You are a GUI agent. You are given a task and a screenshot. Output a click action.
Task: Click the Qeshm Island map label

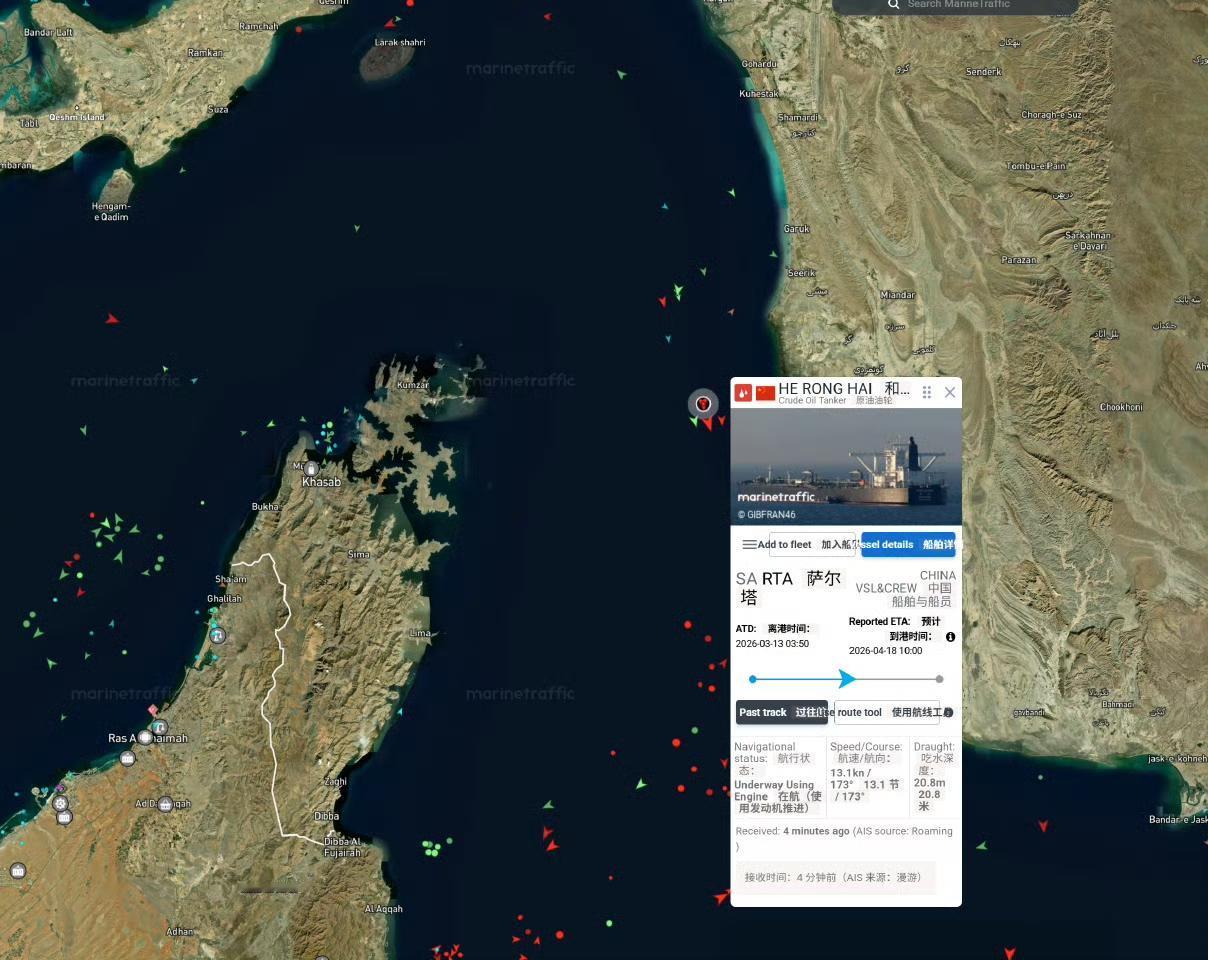point(77,117)
